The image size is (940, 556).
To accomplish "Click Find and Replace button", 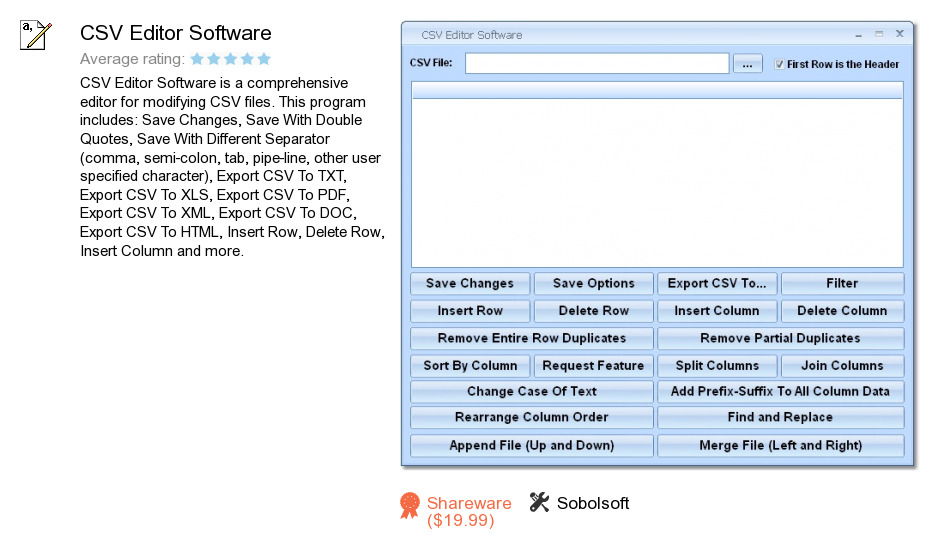I will click(x=781, y=417).
